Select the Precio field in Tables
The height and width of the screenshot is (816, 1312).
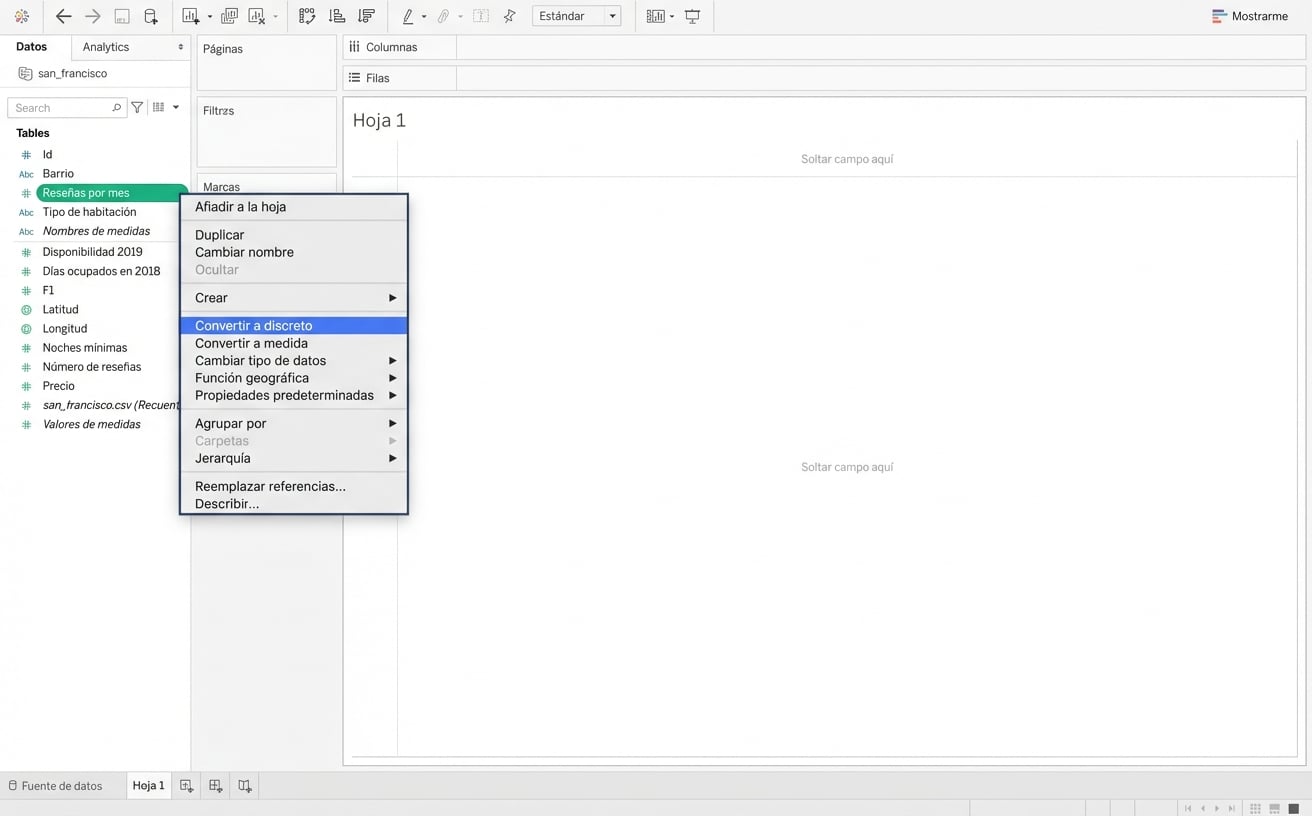59,386
